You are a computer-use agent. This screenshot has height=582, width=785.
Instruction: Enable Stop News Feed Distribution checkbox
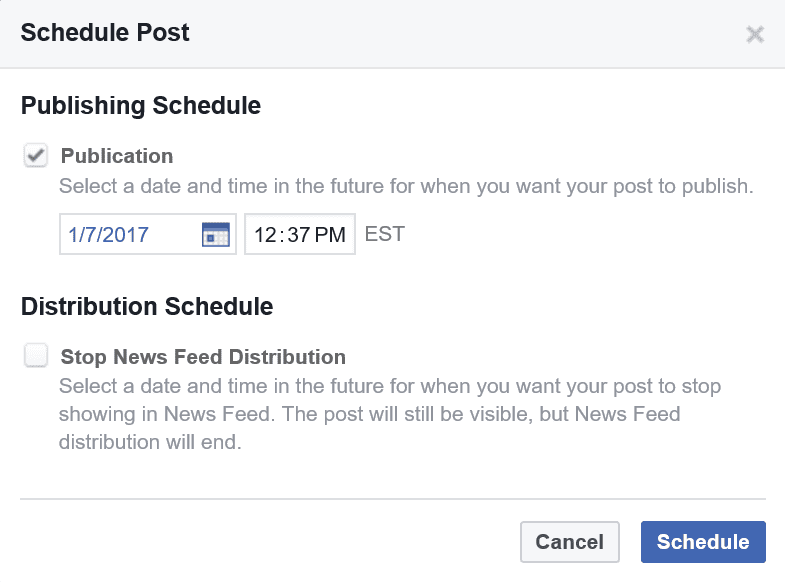[x=36, y=355]
